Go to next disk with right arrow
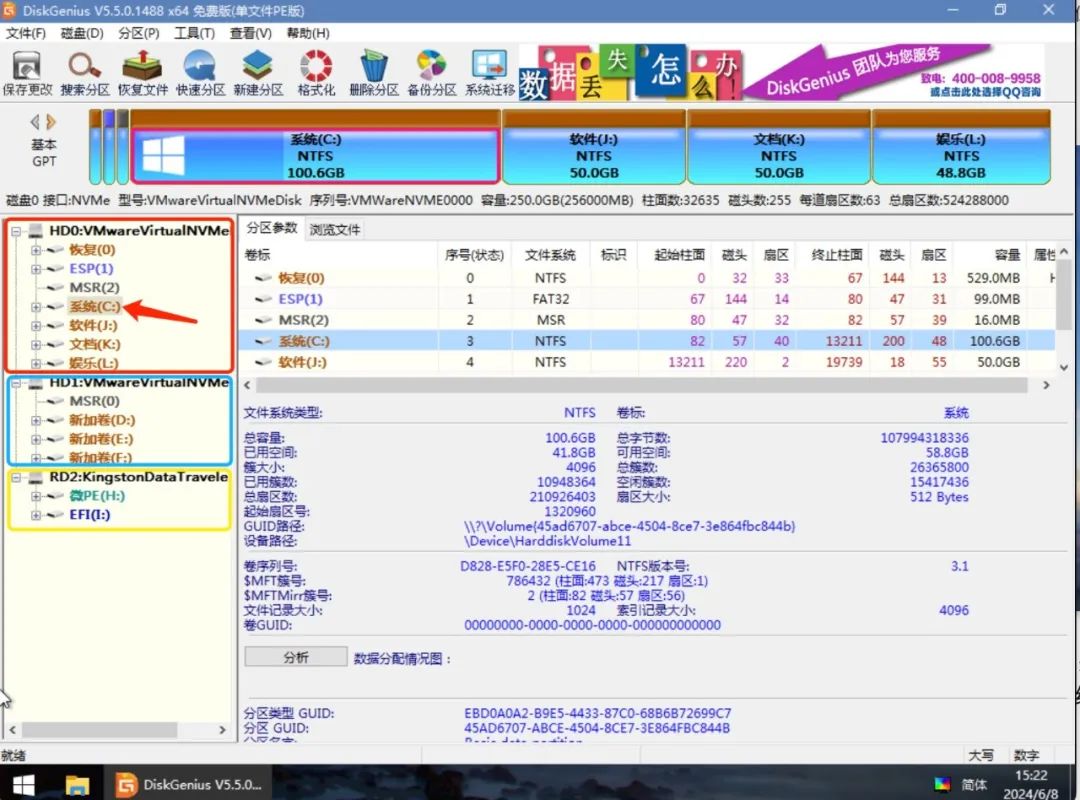Viewport: 1080px width, 800px height. (x=50, y=122)
